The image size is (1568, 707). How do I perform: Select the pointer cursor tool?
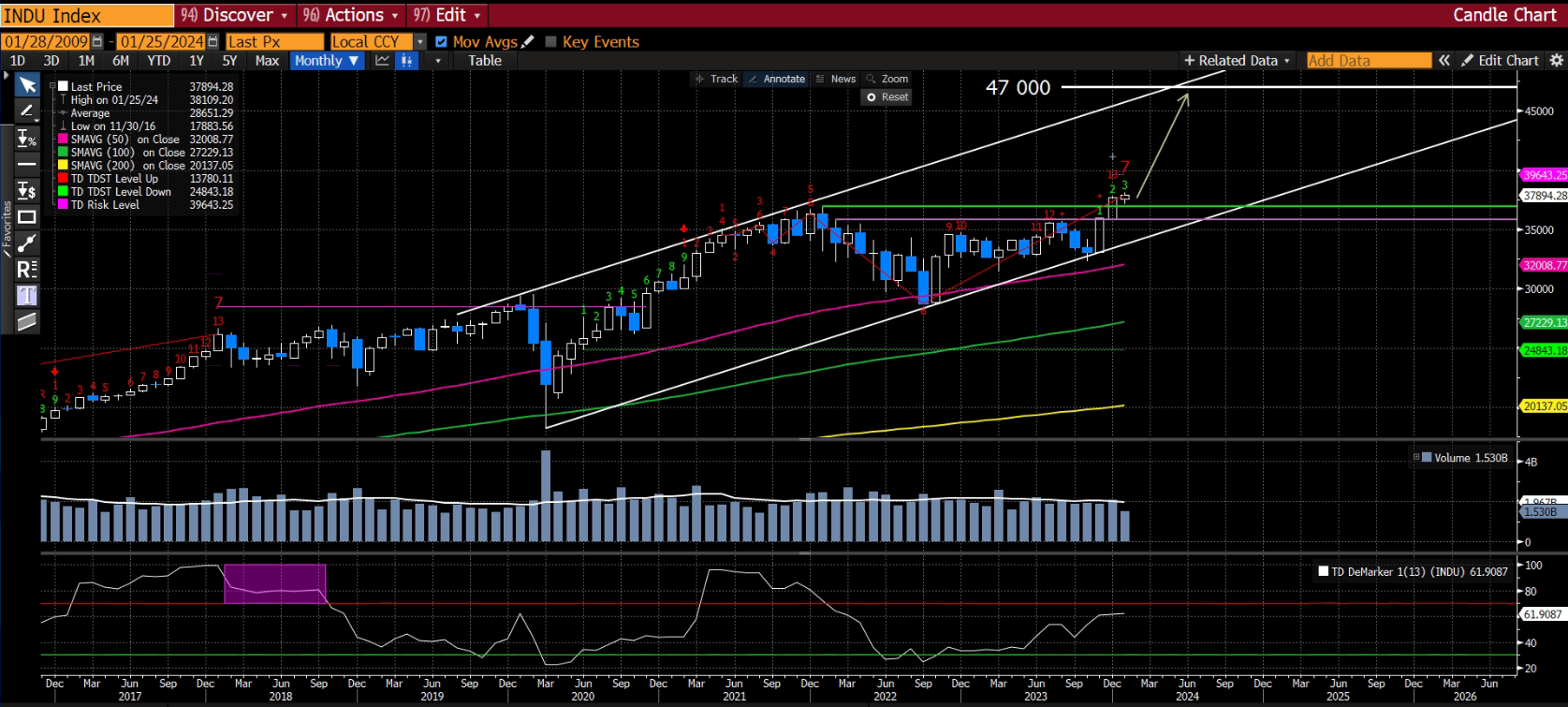pyautogui.click(x=27, y=85)
